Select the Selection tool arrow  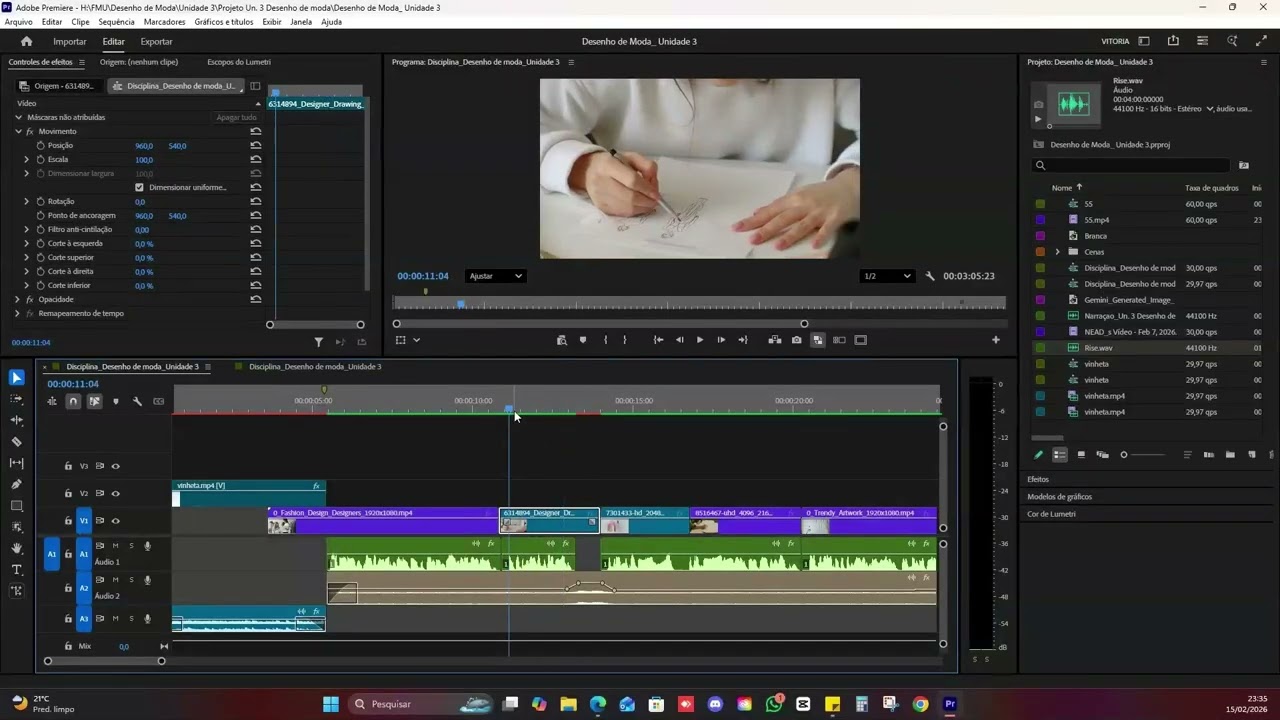[17, 377]
